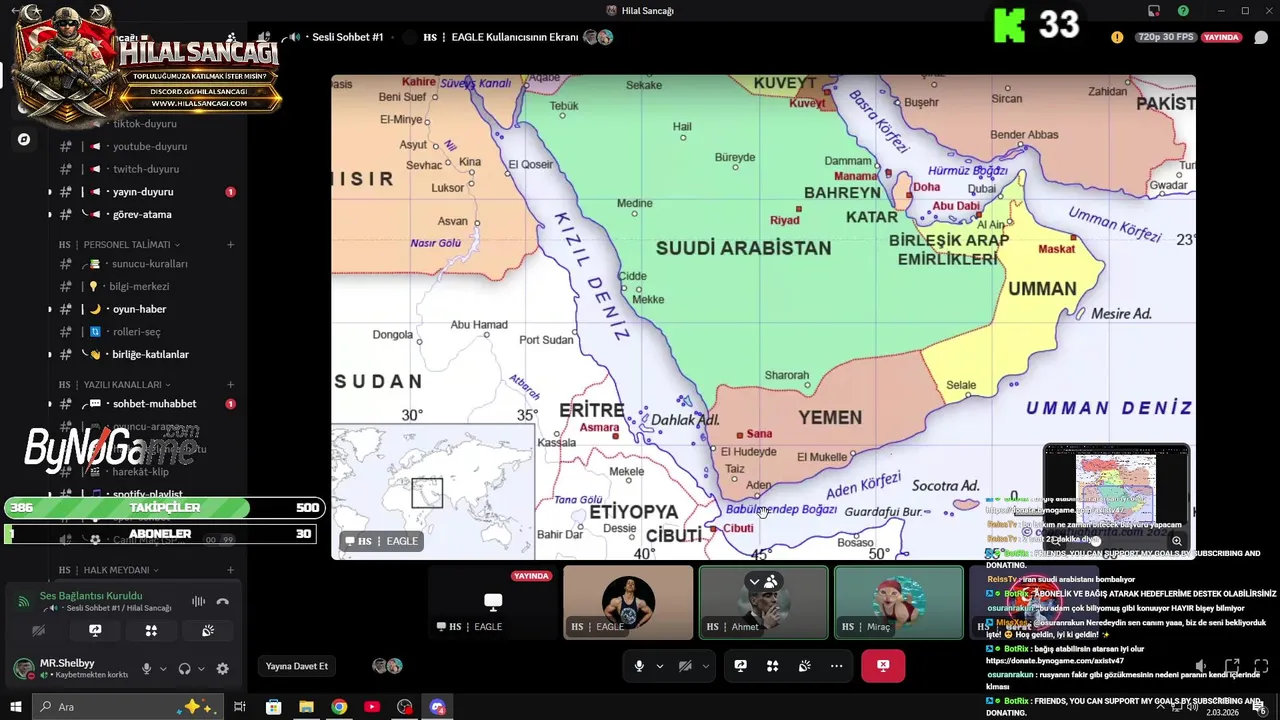Open the chat bubble icon at top right

coord(1261,37)
